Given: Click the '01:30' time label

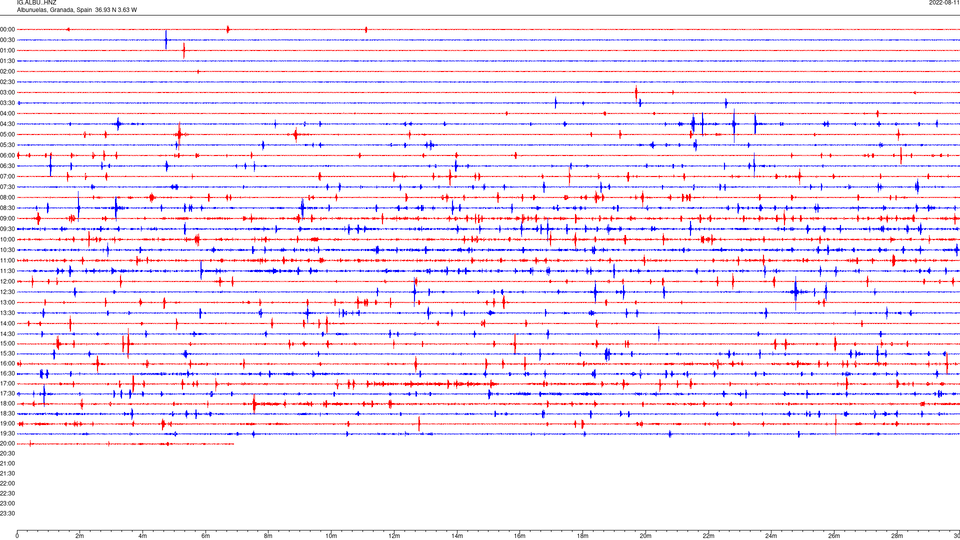Looking at the screenshot, I should [x=8, y=61].
